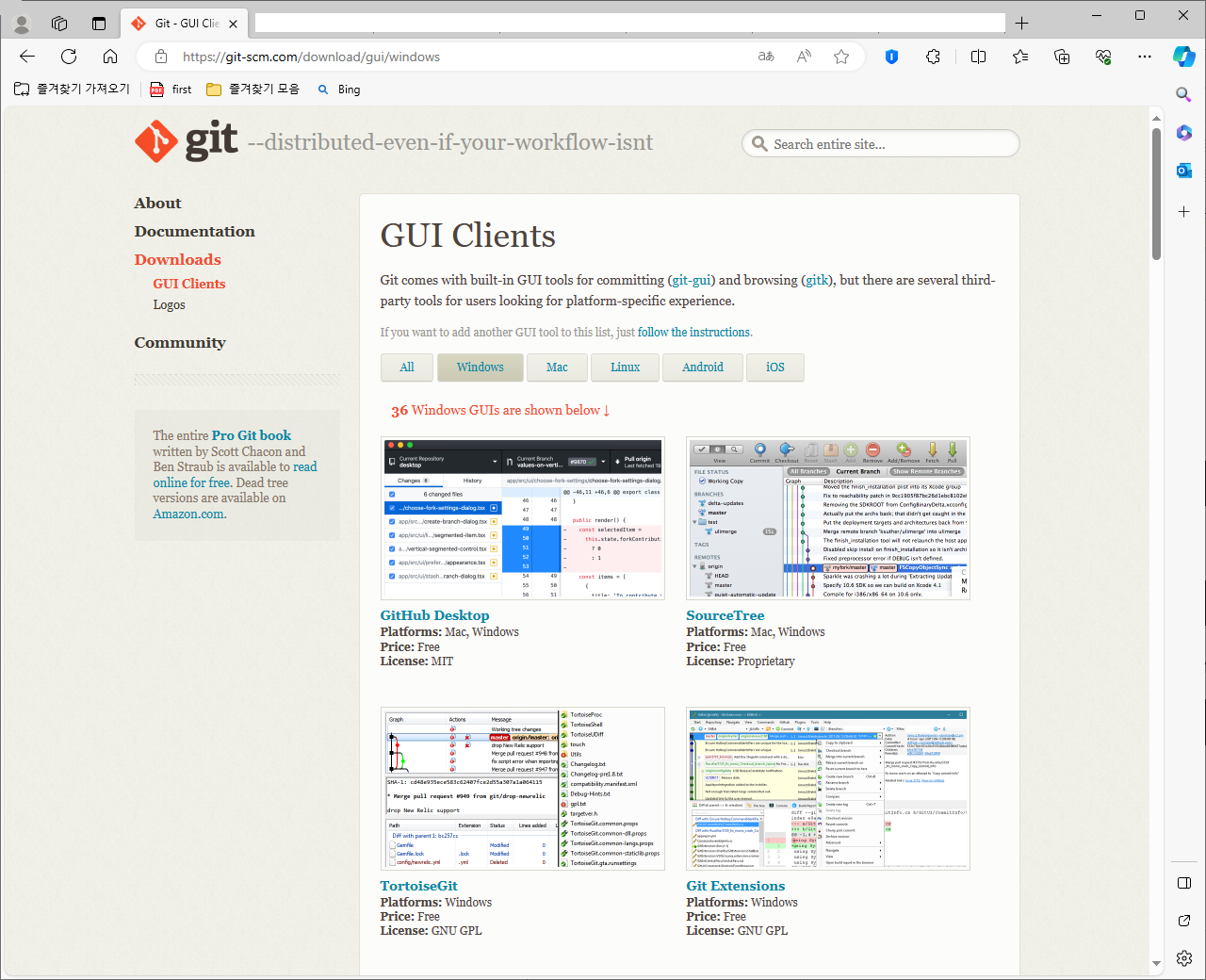Open the gitk link
Image resolution: width=1206 pixels, height=980 pixels.
pyautogui.click(x=817, y=280)
